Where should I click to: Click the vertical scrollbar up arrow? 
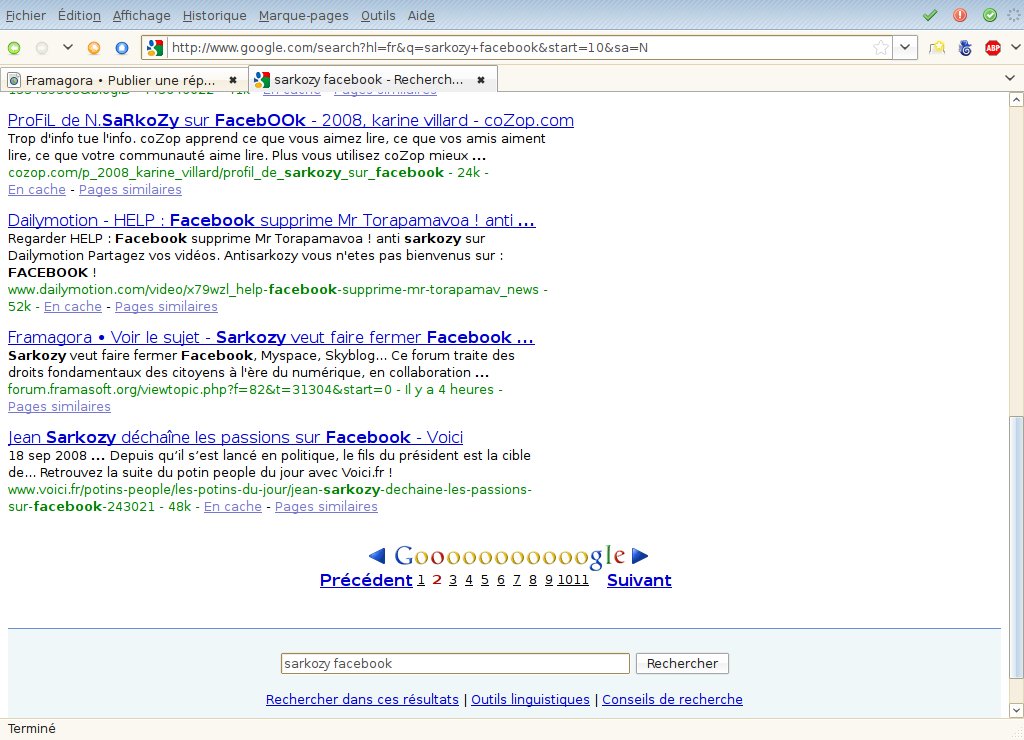[1016, 100]
